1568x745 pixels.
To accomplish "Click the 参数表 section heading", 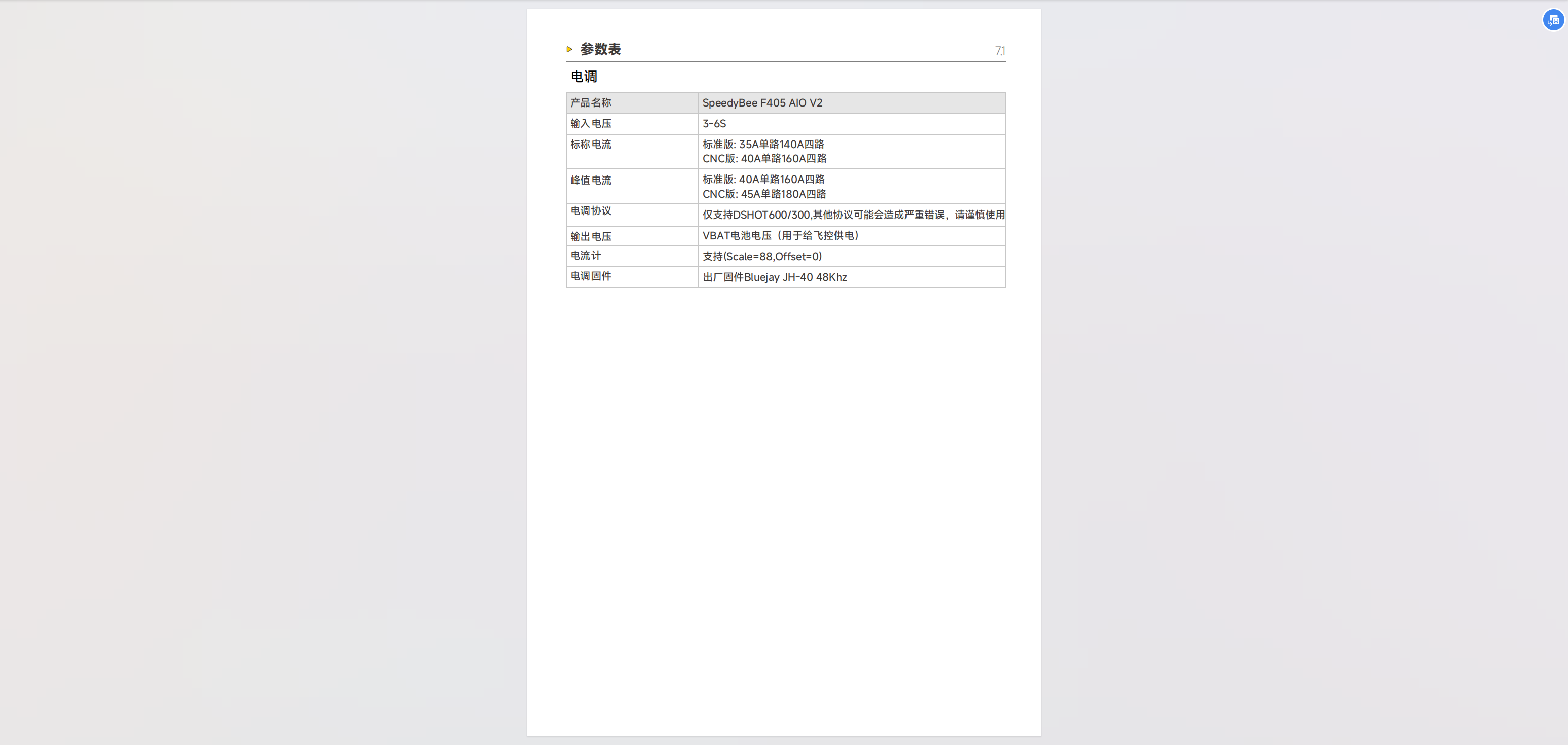I will (x=600, y=49).
